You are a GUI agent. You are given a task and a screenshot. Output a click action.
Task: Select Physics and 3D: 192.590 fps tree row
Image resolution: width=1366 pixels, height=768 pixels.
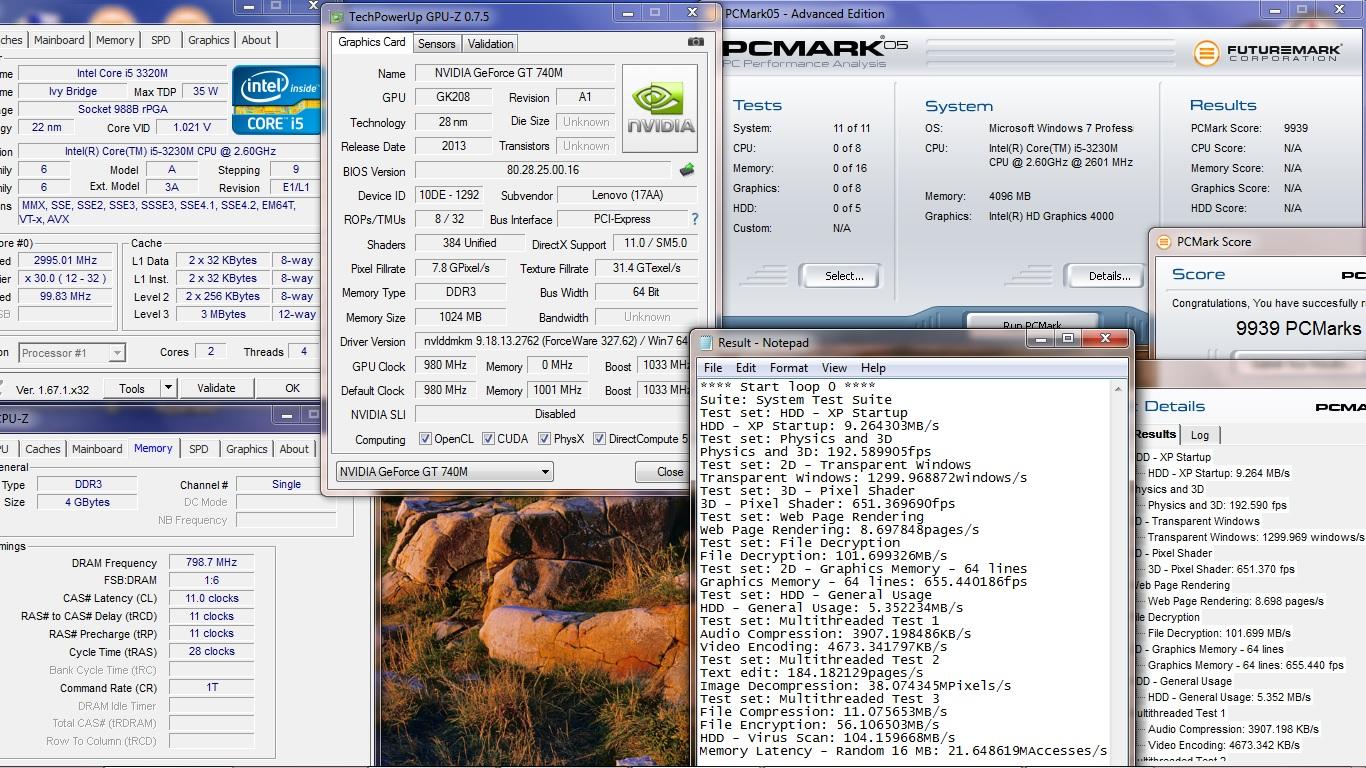1217,505
